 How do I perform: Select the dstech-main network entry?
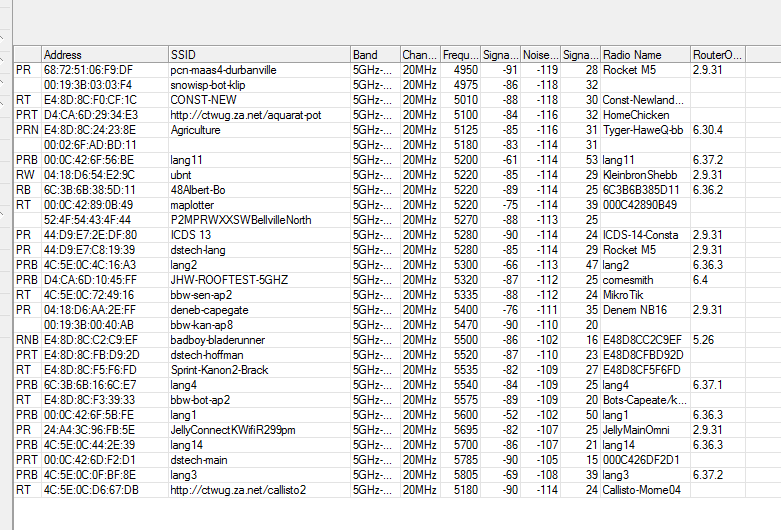pos(201,460)
